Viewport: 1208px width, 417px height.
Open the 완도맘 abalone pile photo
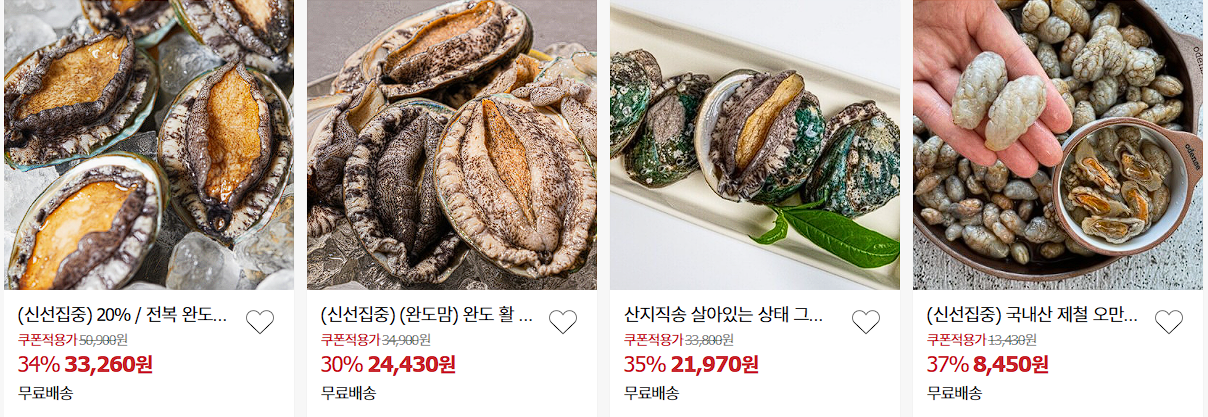pos(452,145)
